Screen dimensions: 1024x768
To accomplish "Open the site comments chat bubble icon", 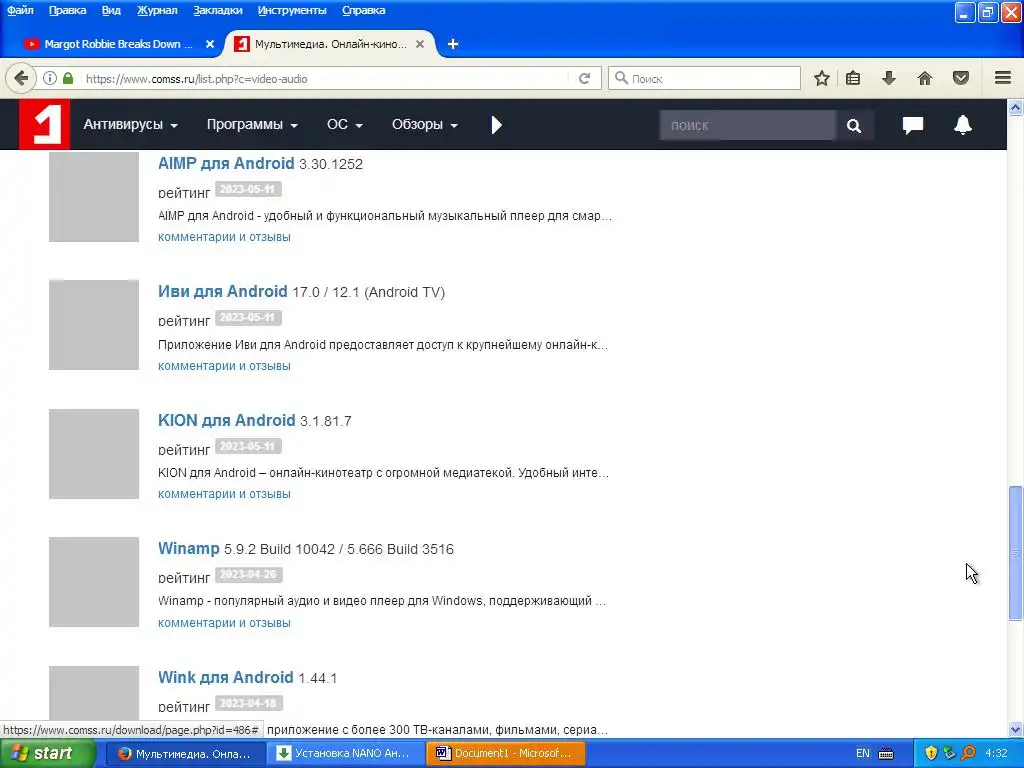I will [913, 125].
